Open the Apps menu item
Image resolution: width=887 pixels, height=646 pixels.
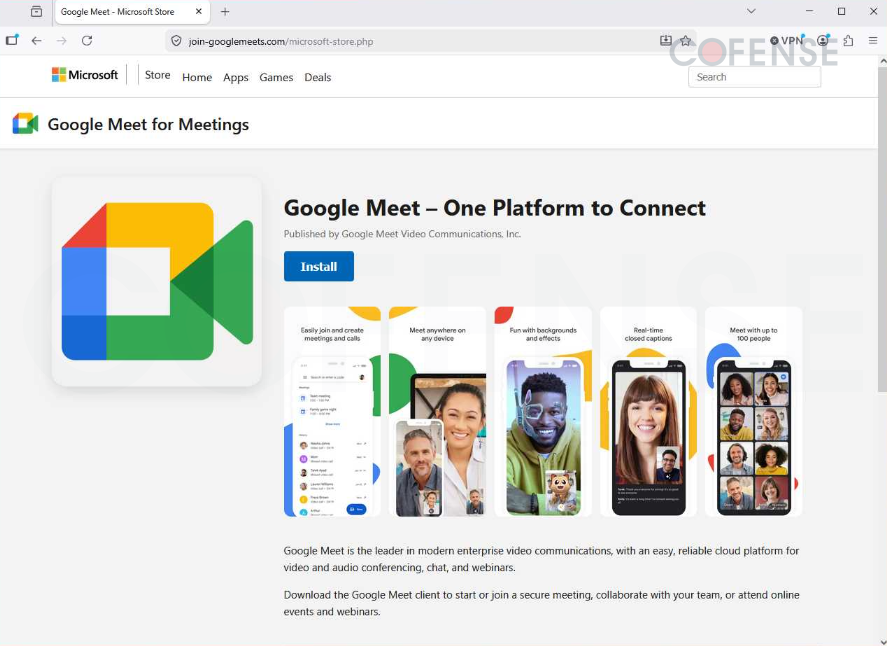click(236, 77)
